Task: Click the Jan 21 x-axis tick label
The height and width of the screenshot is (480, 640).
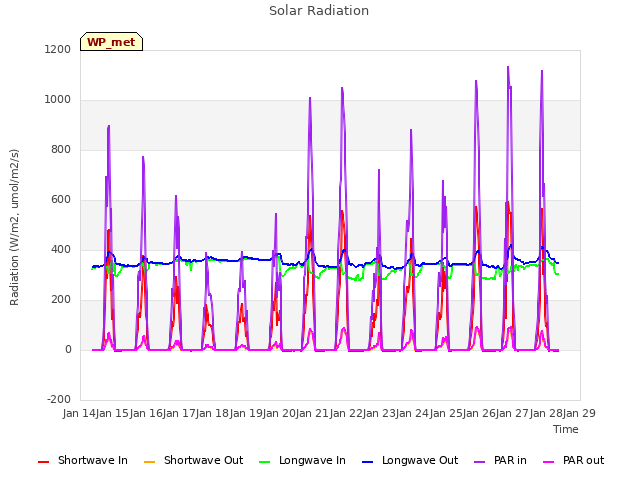Action: click(x=312, y=413)
